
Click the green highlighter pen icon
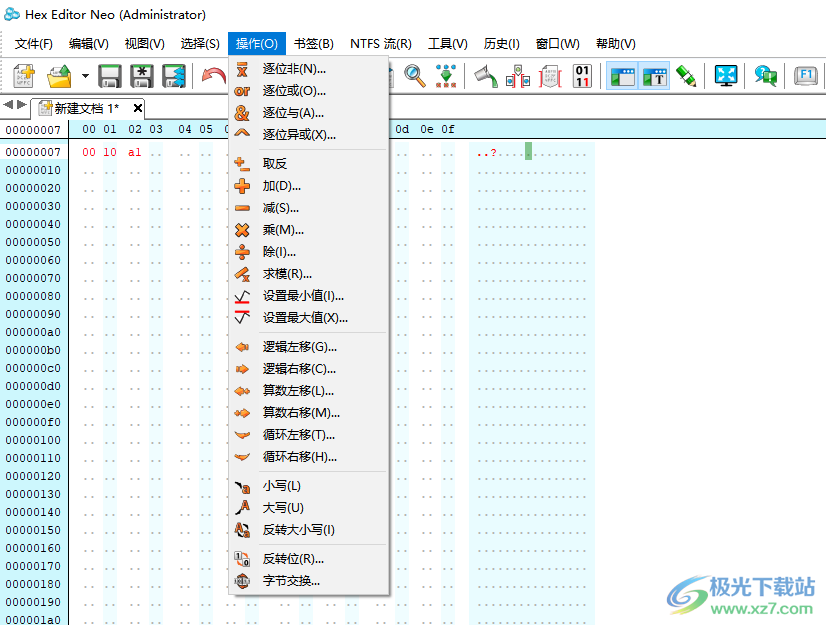[x=686, y=76]
